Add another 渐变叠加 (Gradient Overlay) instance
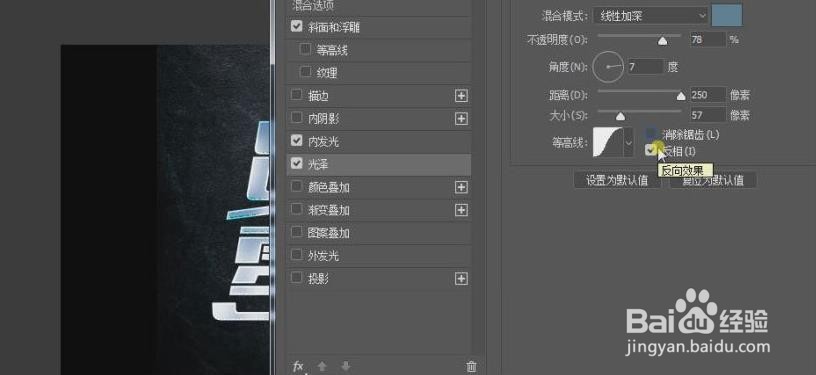The width and height of the screenshot is (816, 375). click(x=461, y=210)
